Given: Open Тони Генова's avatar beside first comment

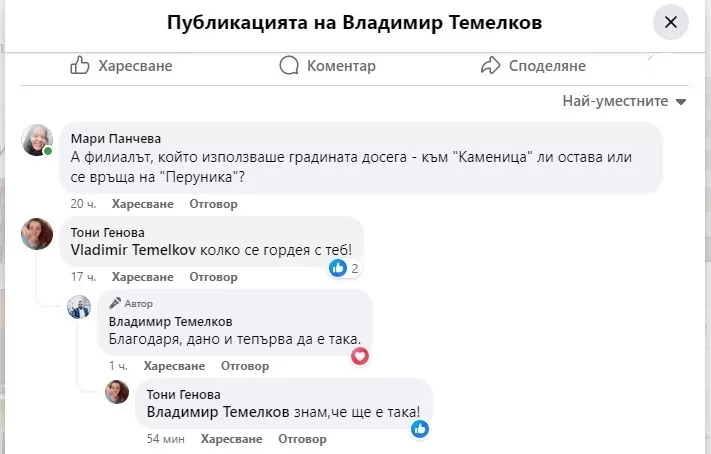Looking at the screenshot, I should point(37,234).
